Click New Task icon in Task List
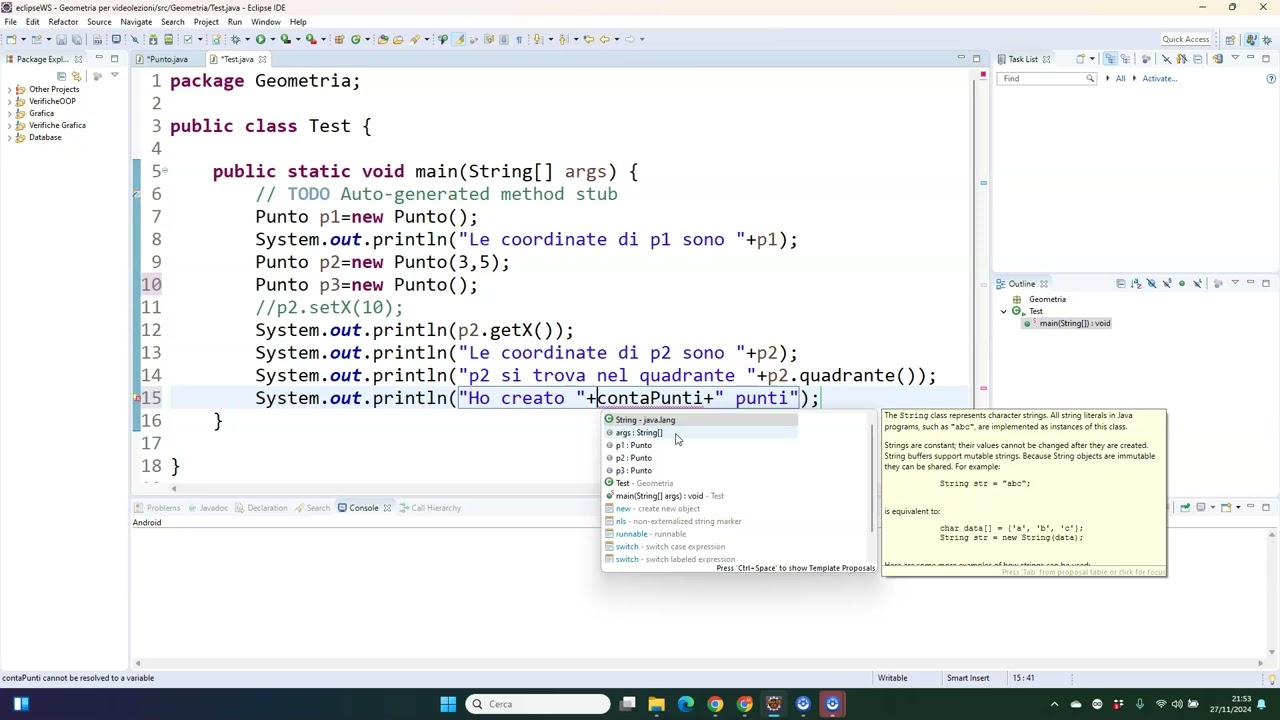This screenshot has height=720, width=1280. click(1080, 59)
